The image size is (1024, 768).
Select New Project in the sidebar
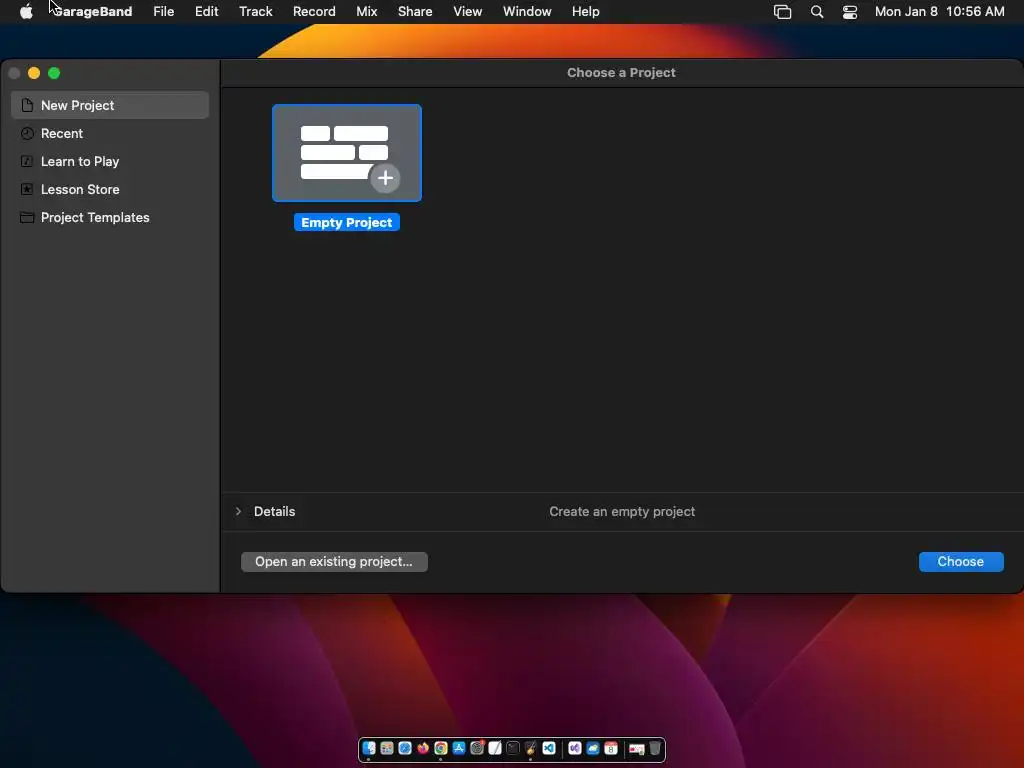110,105
